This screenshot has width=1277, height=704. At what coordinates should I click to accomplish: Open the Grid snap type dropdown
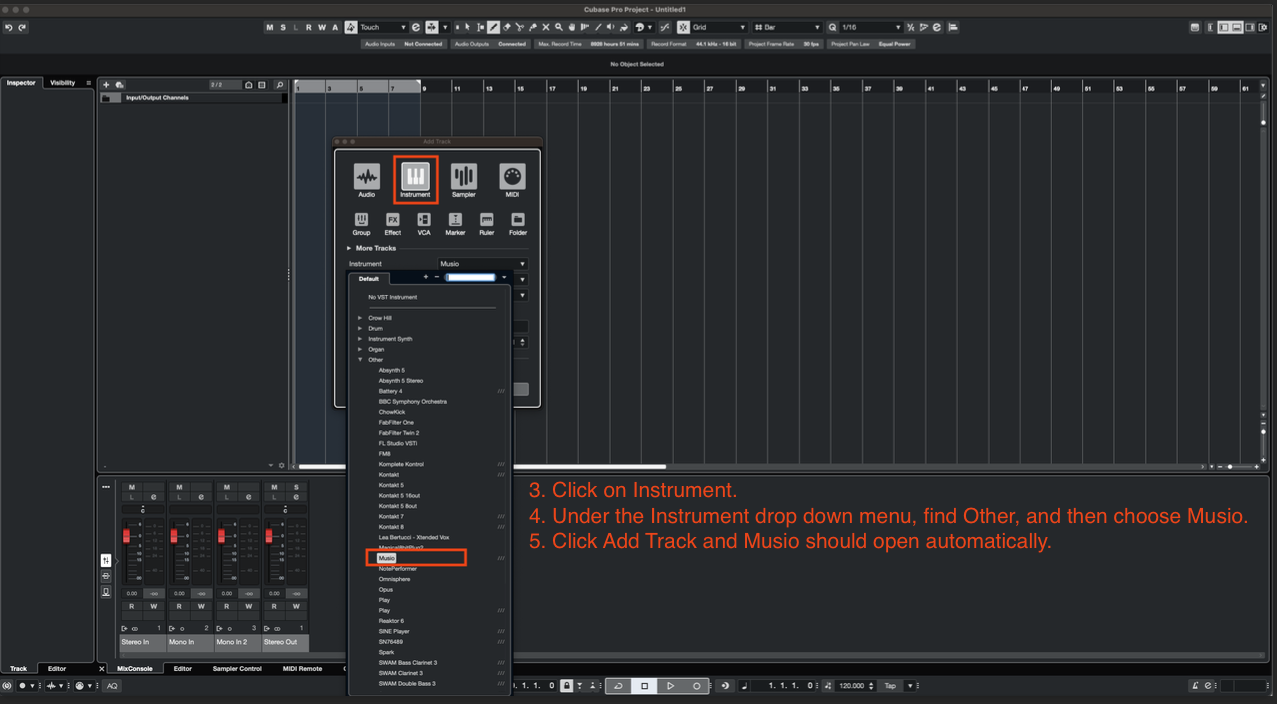coord(719,28)
